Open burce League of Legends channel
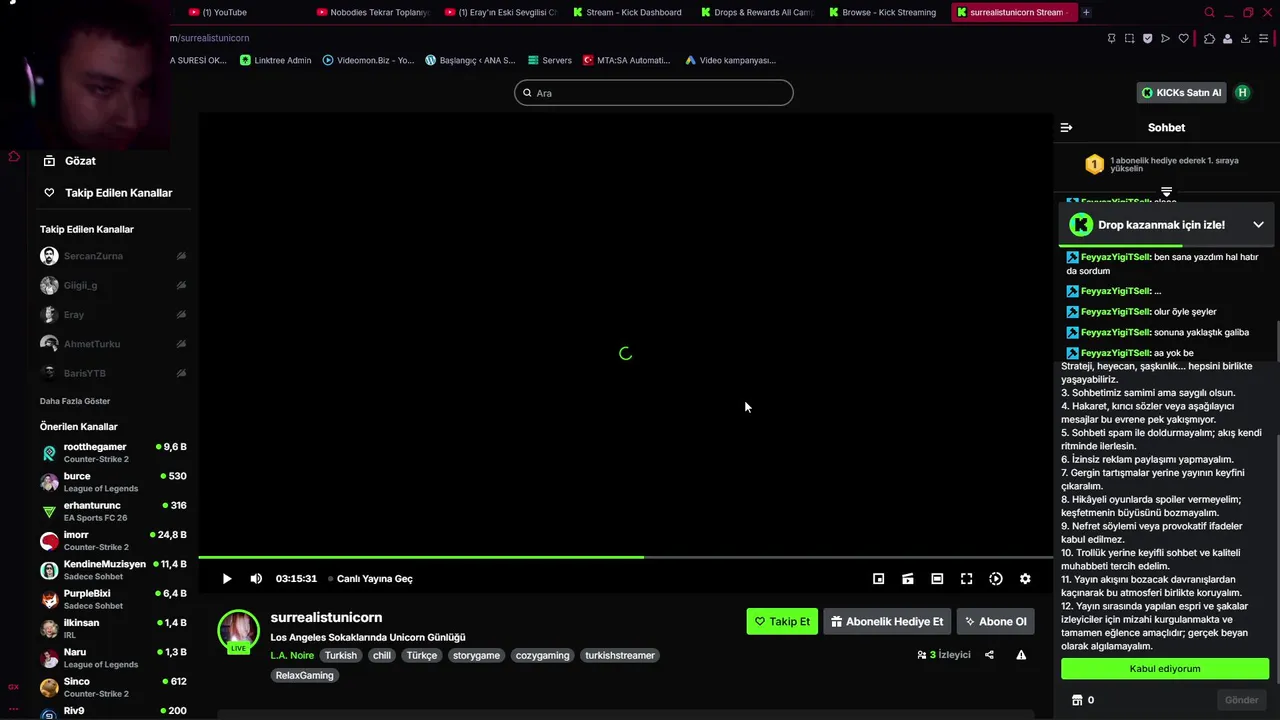The image size is (1280, 720). pyautogui.click(x=113, y=482)
